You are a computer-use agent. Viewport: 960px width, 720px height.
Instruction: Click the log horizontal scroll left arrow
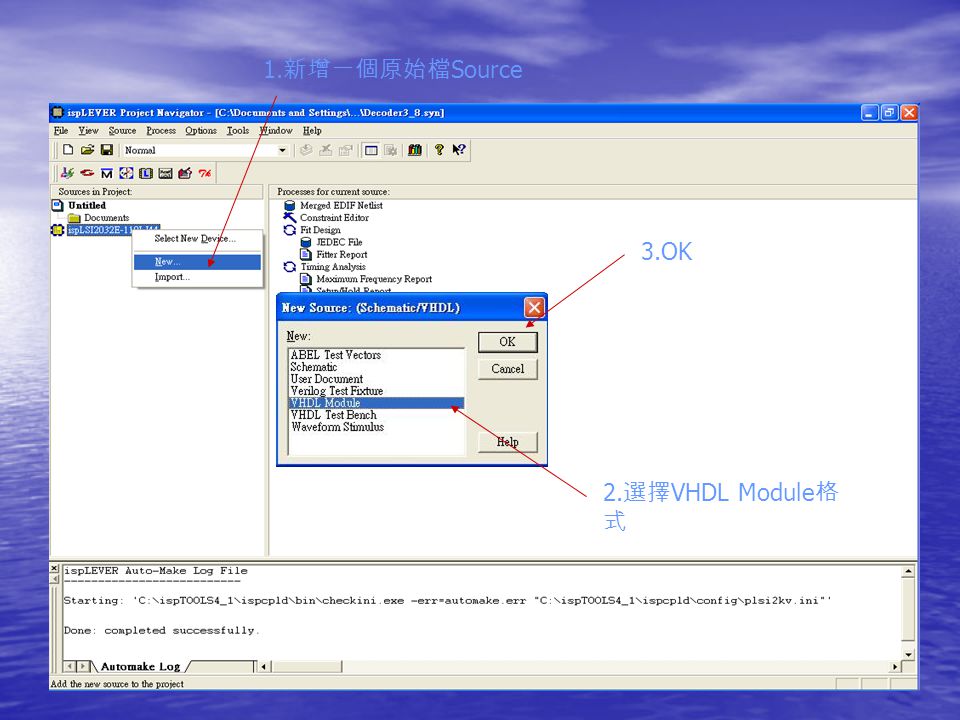point(264,666)
